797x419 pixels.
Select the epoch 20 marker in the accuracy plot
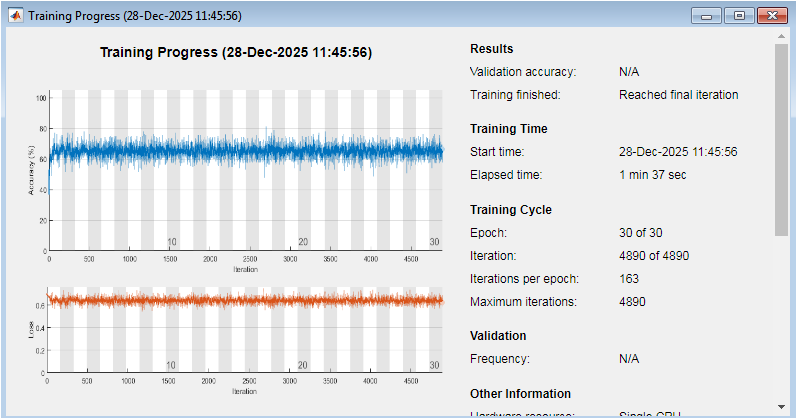coord(303,242)
